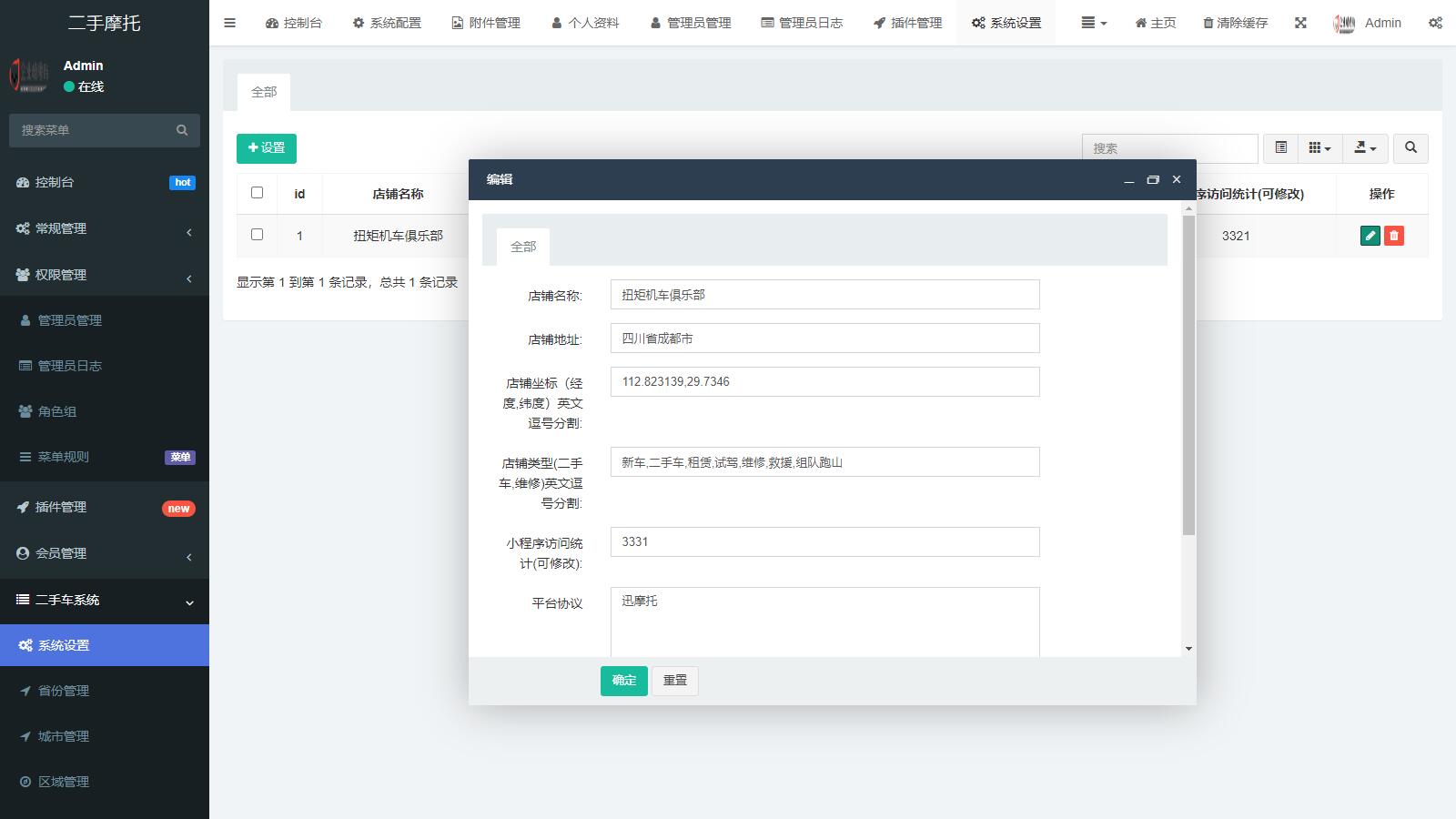Click the magnifier icon in sidebar menu search
This screenshot has width=1456, height=819.
coord(182,130)
